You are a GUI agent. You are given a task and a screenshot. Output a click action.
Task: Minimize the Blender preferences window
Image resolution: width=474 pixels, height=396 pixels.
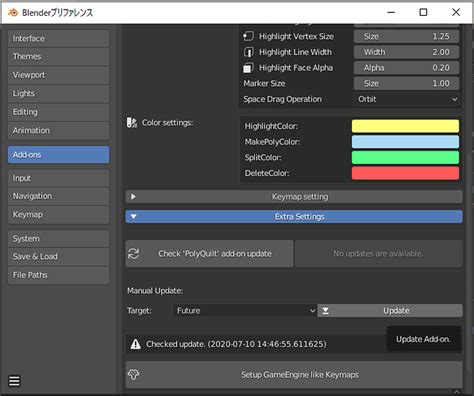pos(391,12)
